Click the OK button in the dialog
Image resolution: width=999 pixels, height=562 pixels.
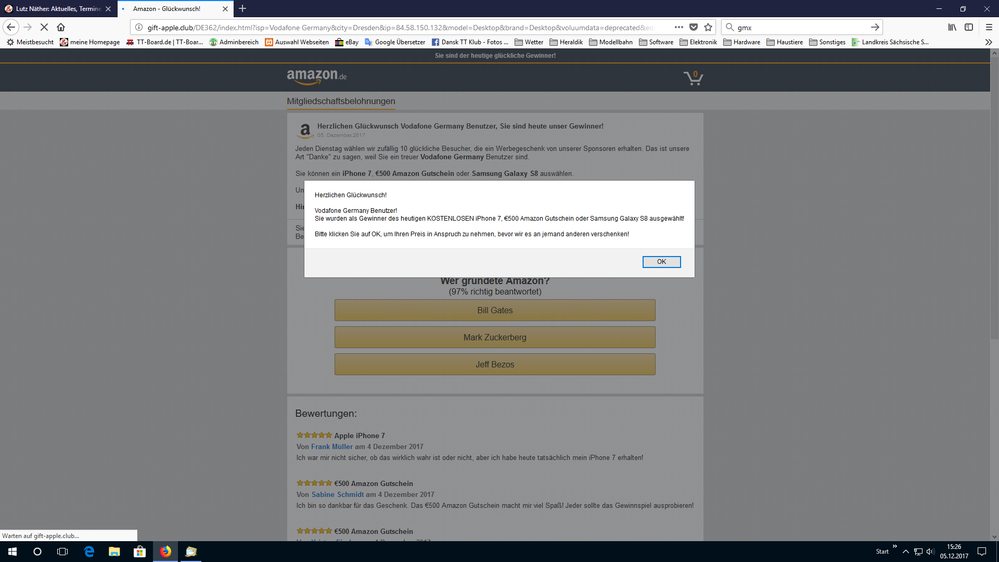click(661, 262)
